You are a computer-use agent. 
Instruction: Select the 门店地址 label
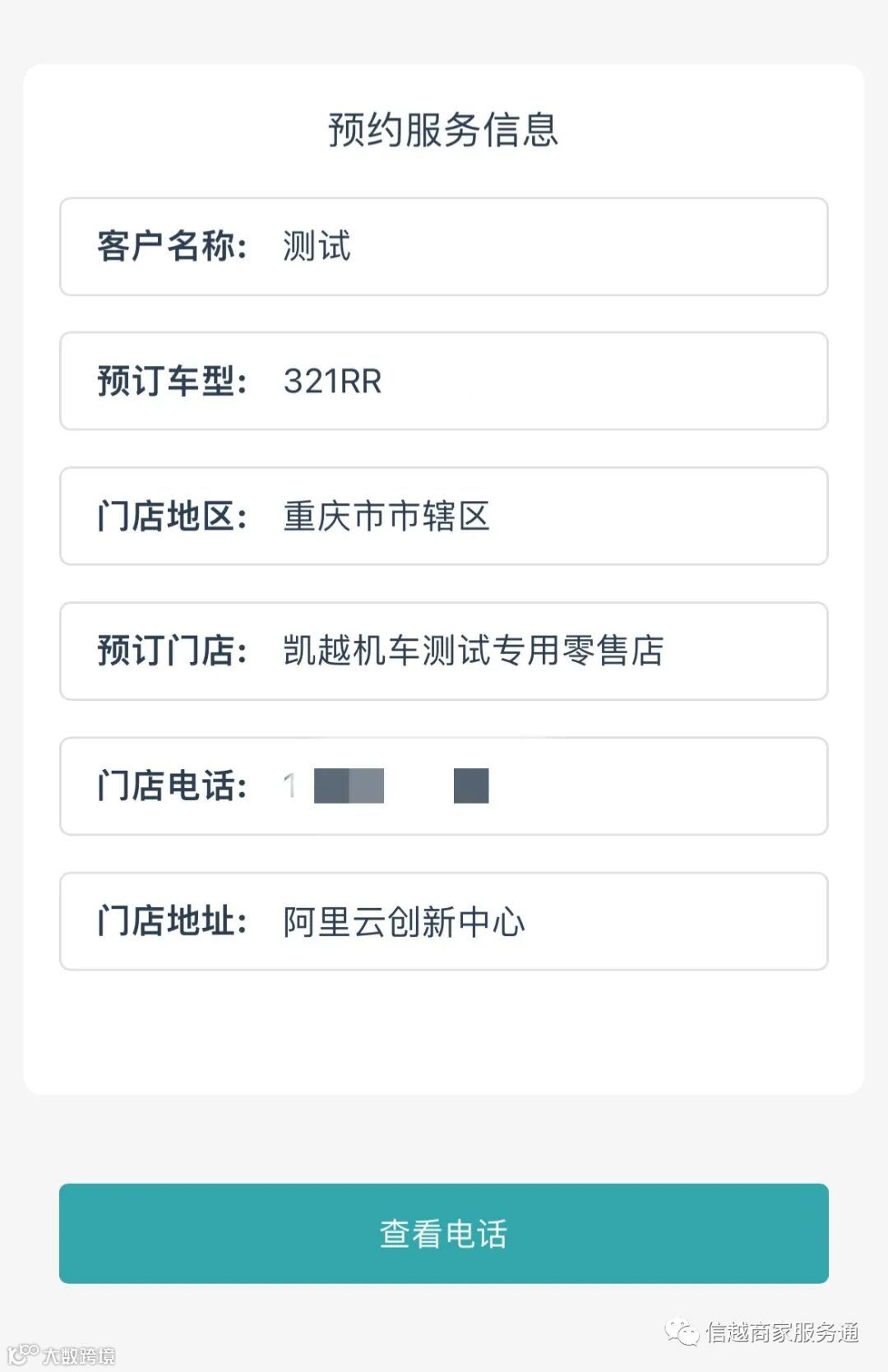[x=172, y=920]
